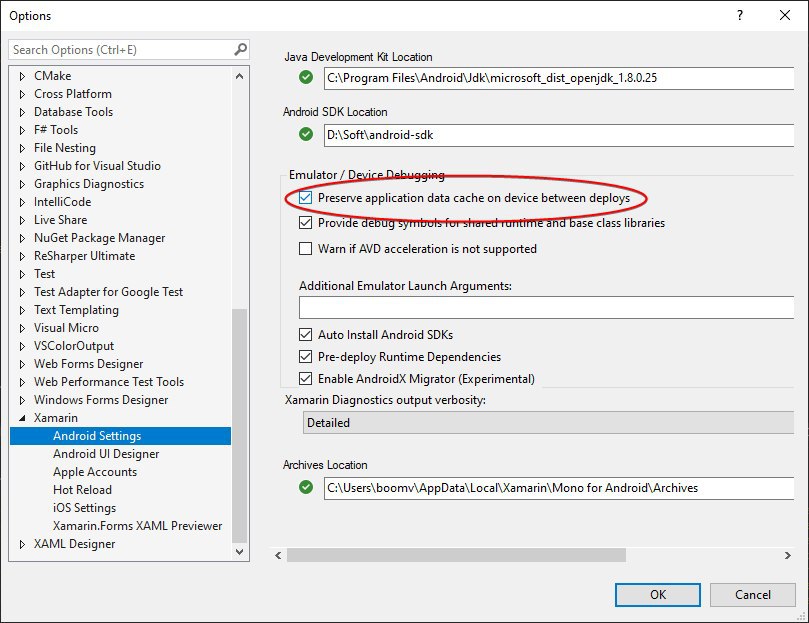Uncheck Pre-deploy Runtime Dependencies
809x623 pixels.
click(305, 357)
